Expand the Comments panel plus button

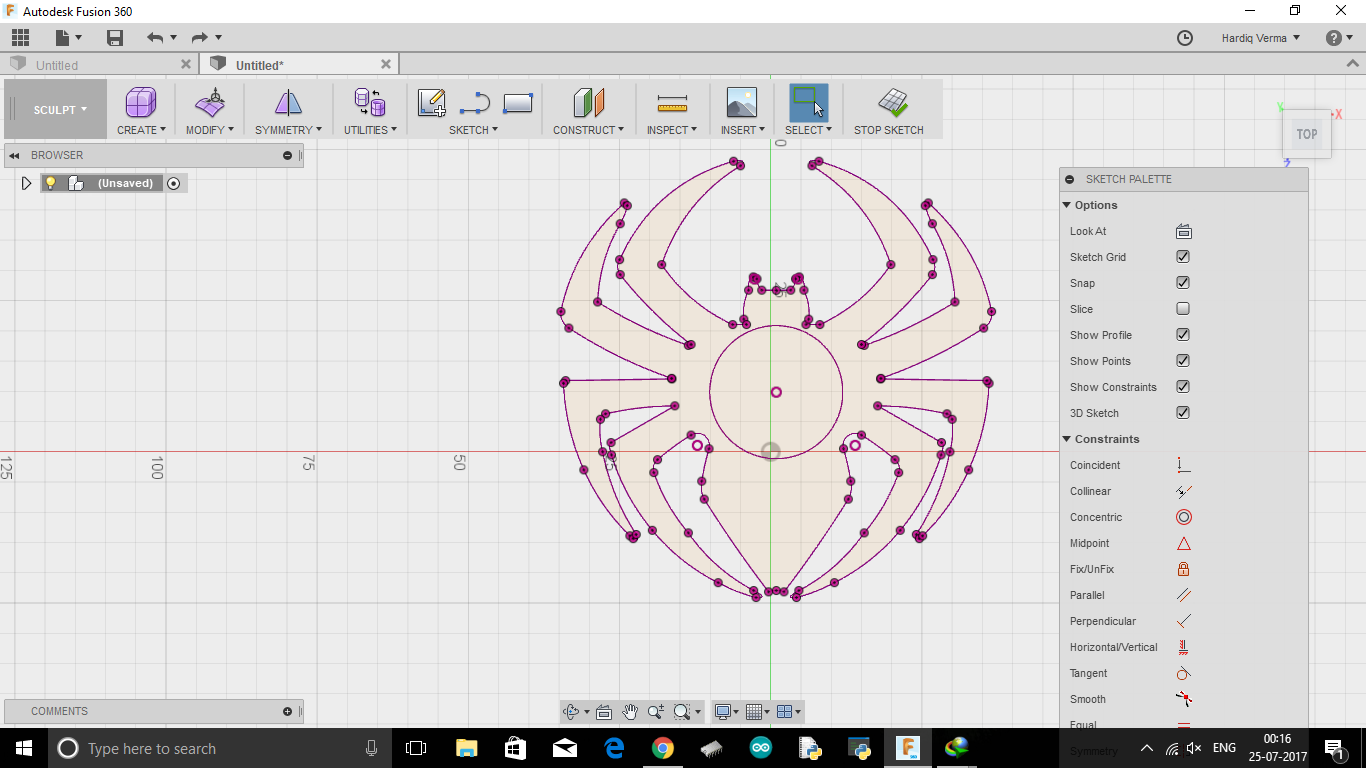tap(287, 712)
